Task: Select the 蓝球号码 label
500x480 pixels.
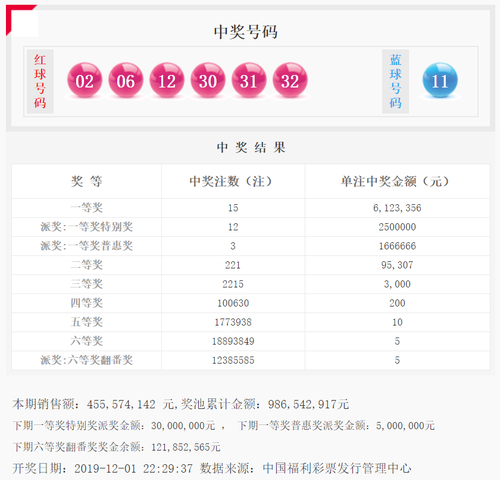Action: 396,81
